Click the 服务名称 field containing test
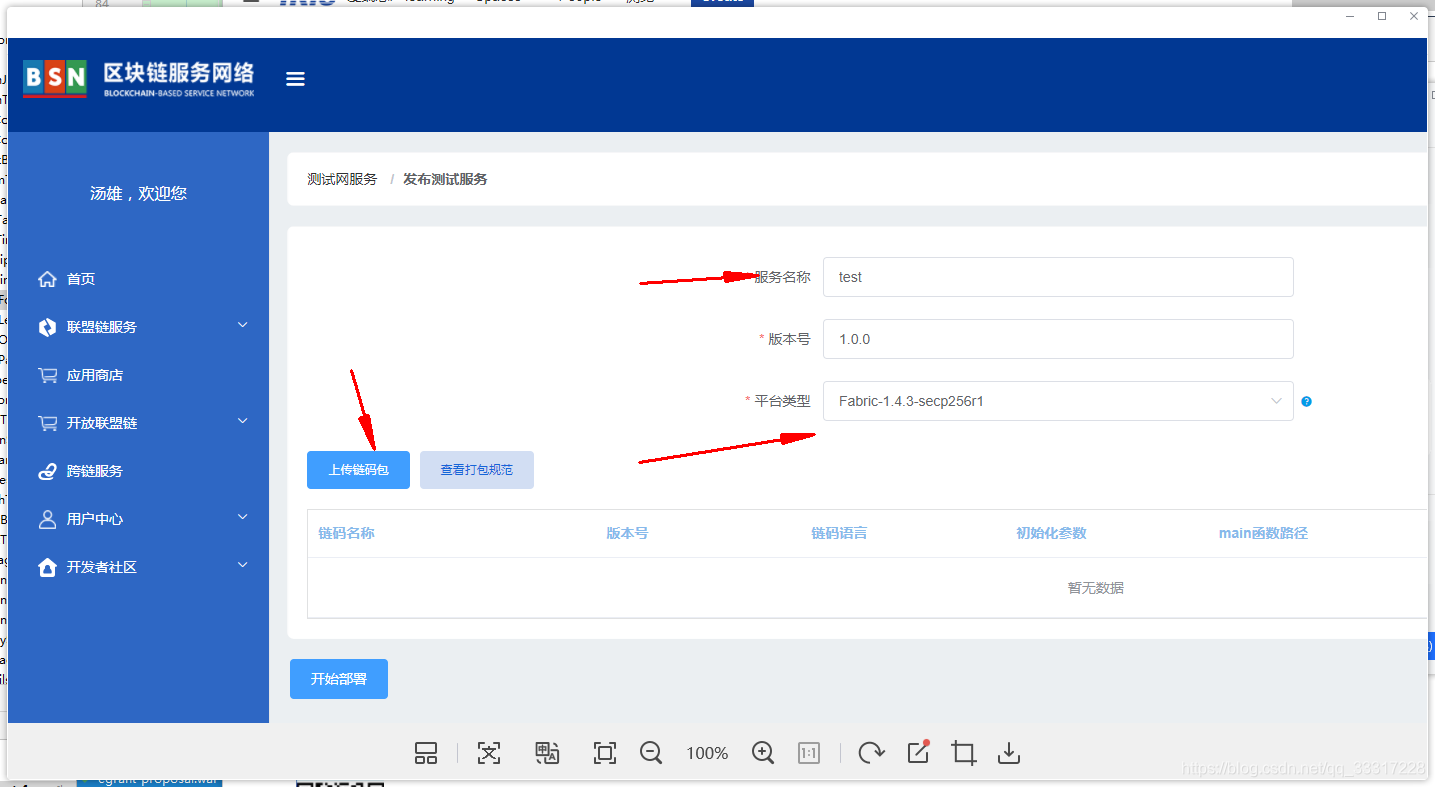The height and width of the screenshot is (787, 1435). [x=1058, y=277]
